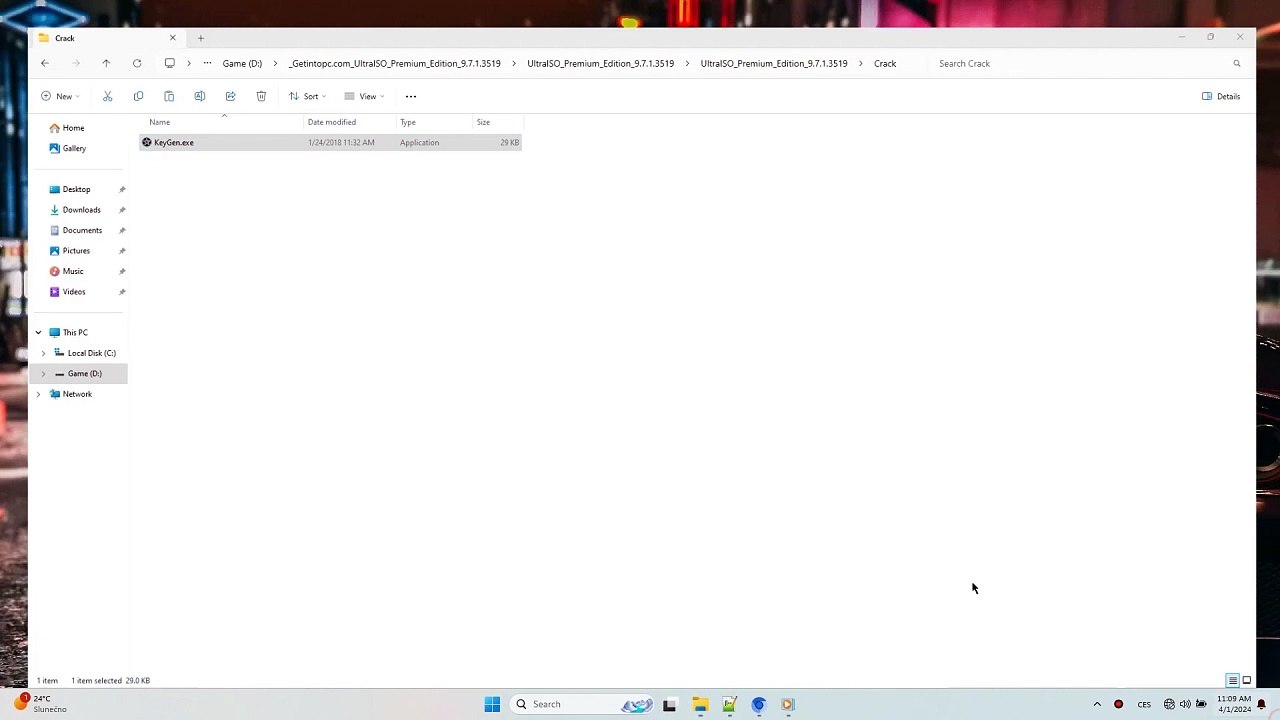Switch to the details view layout icon
Image resolution: width=1280 pixels, height=720 pixels.
click(x=1233, y=680)
